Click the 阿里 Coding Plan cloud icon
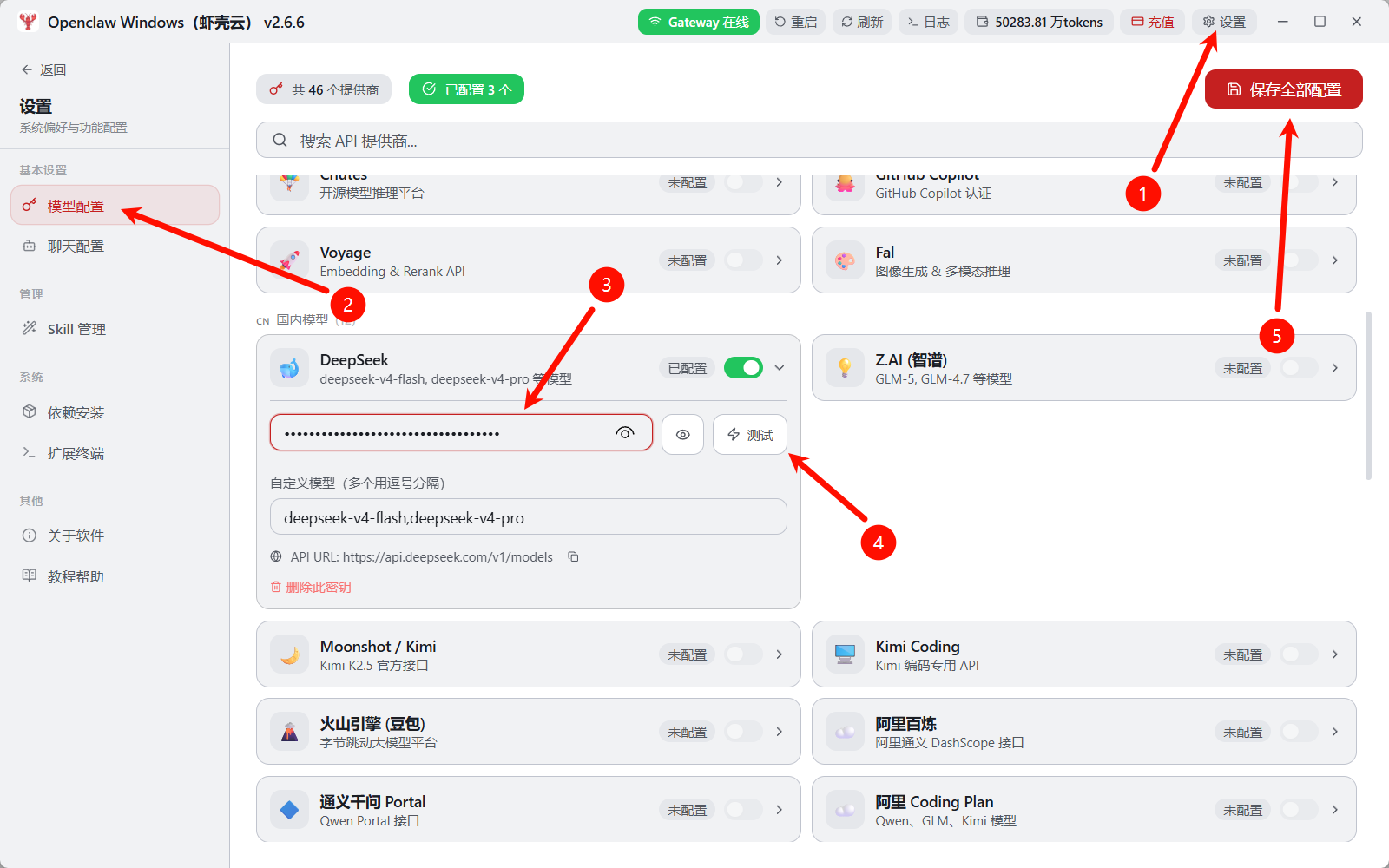1389x868 pixels. [x=845, y=810]
